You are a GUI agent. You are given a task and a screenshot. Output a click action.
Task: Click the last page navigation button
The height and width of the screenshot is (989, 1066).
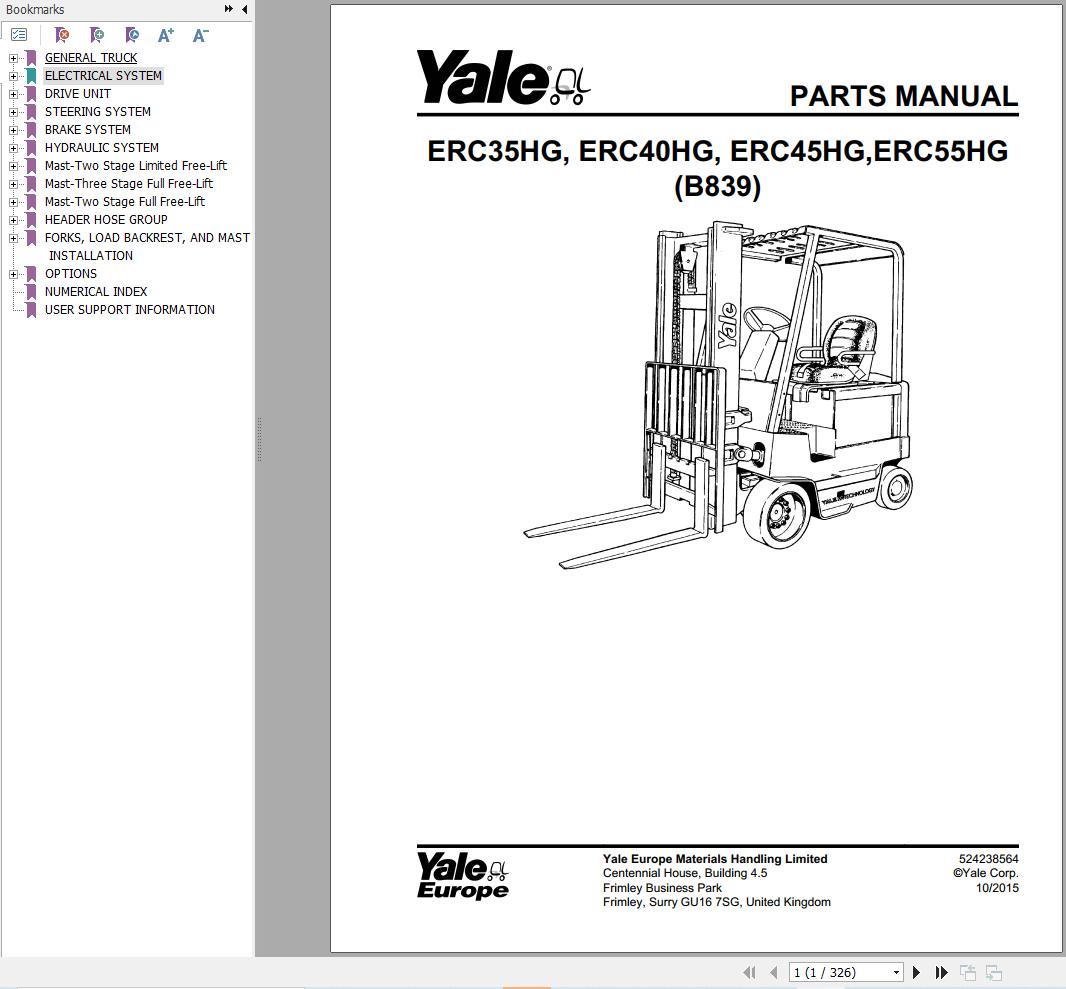click(x=941, y=971)
